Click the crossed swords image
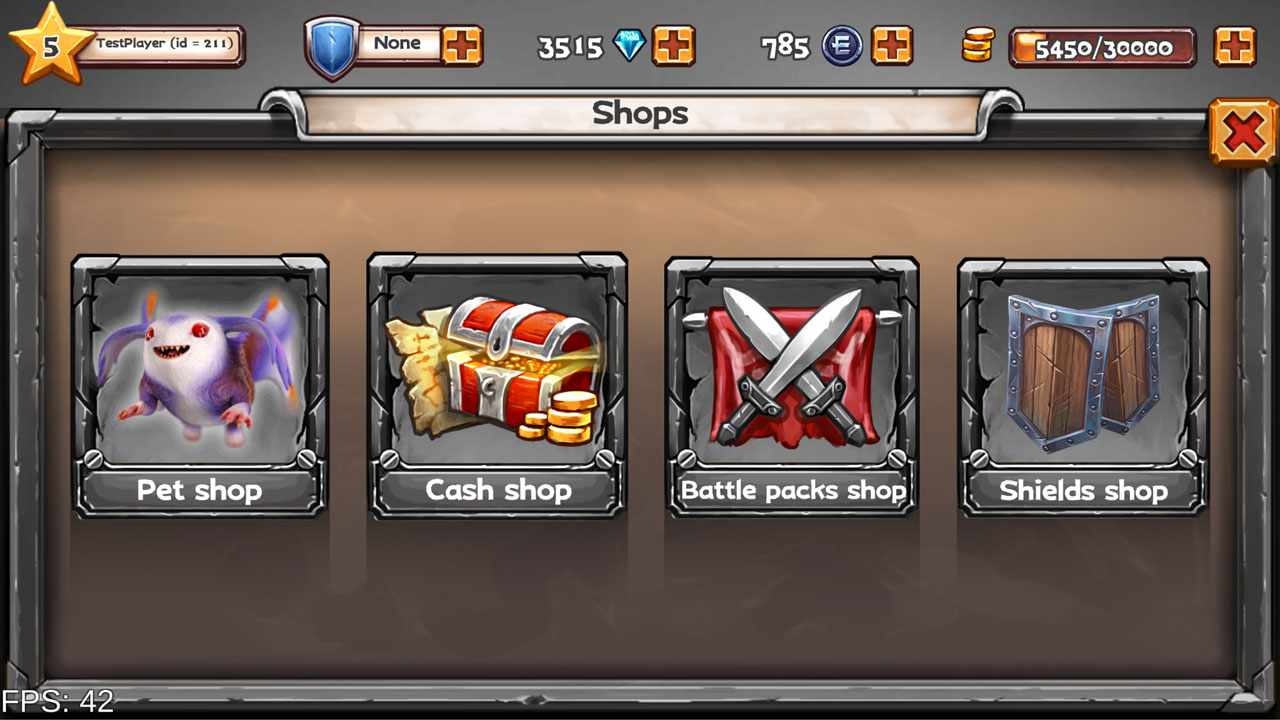The image size is (1280, 720). pyautogui.click(x=792, y=366)
